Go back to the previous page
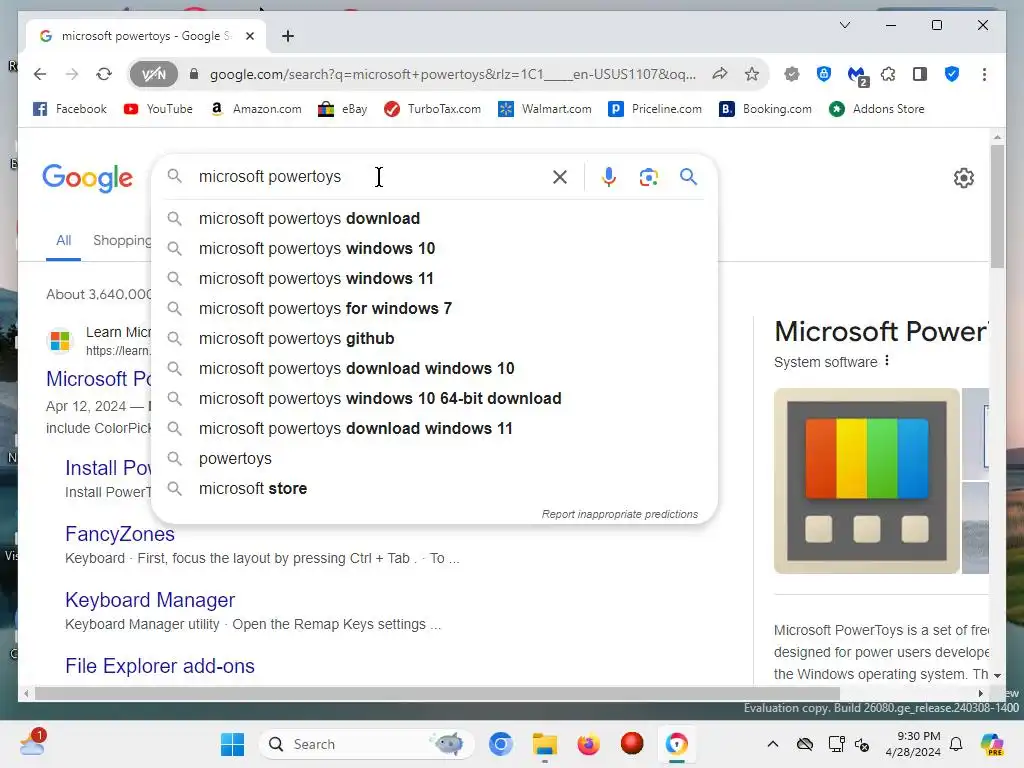The width and height of the screenshot is (1024, 768). pos(40,74)
